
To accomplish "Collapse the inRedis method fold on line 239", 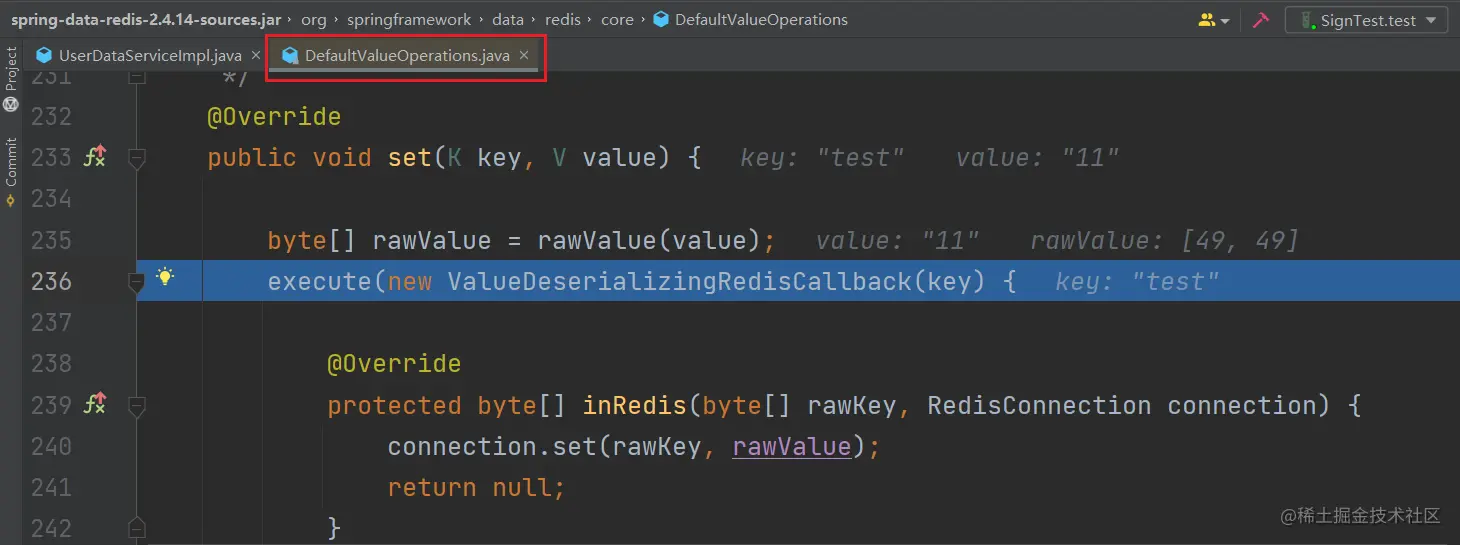I will pyautogui.click(x=138, y=405).
